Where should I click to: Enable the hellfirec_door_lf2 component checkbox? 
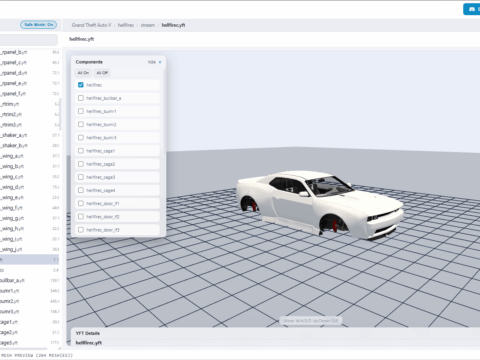(x=81, y=216)
